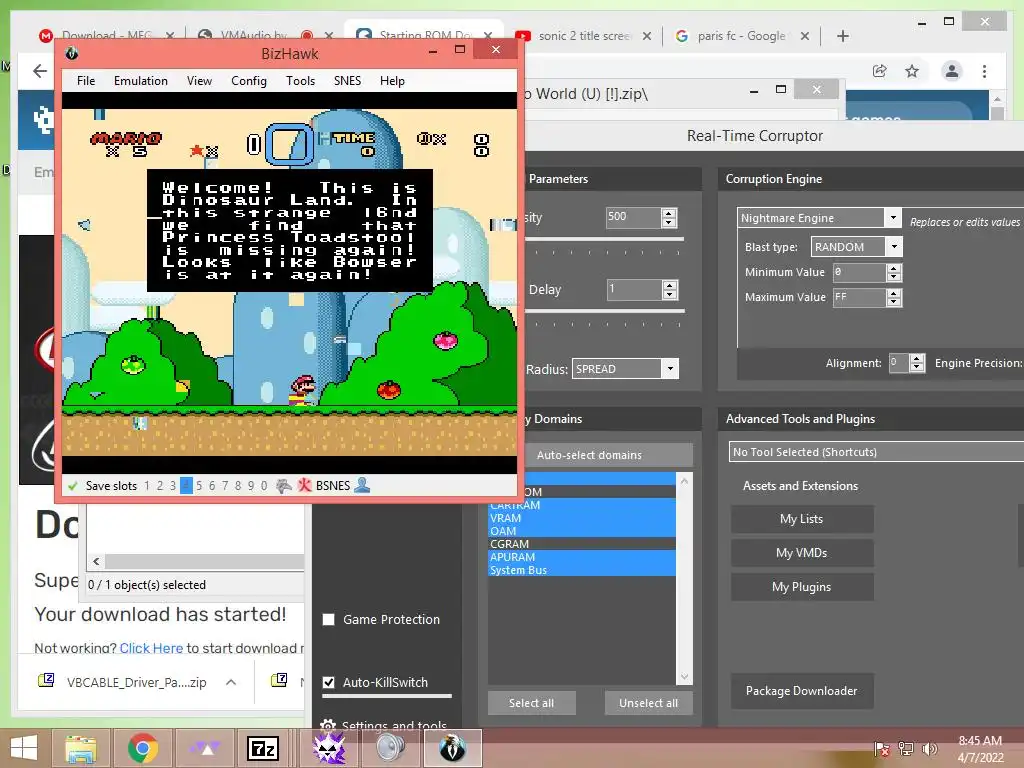The width and height of the screenshot is (1024, 768).
Task: Click the green checkmark in BizHawk status bar
Action: (73, 486)
